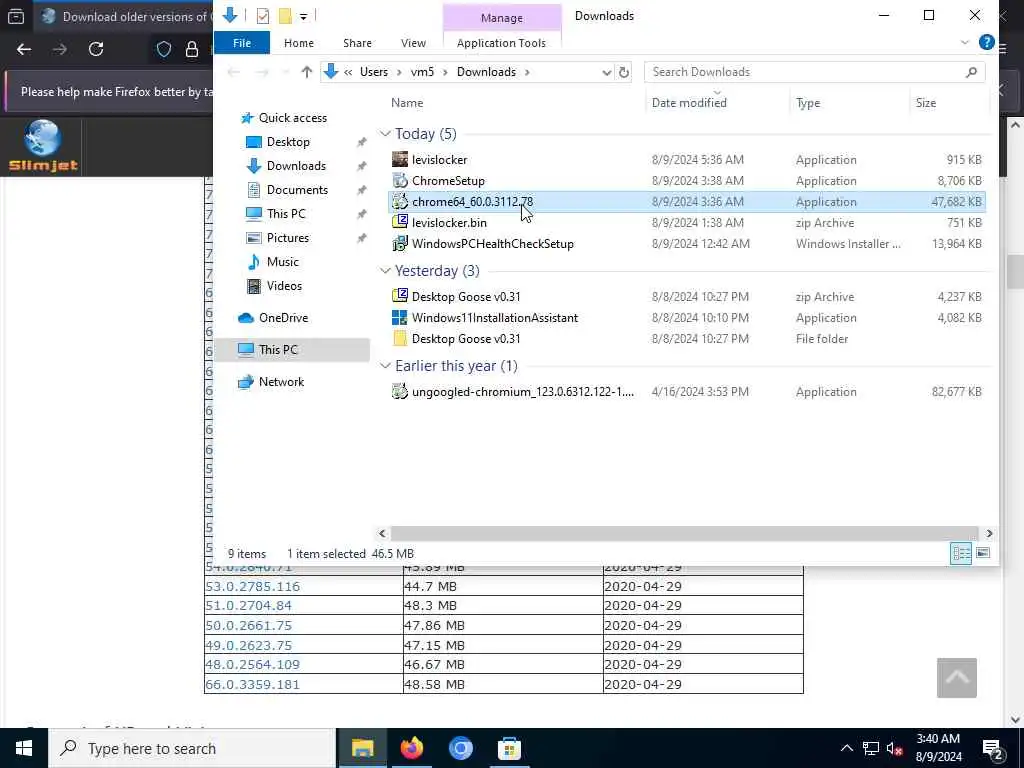Open version 48.0.2564.109 download link
The height and width of the screenshot is (768, 1024).
coord(253,664)
